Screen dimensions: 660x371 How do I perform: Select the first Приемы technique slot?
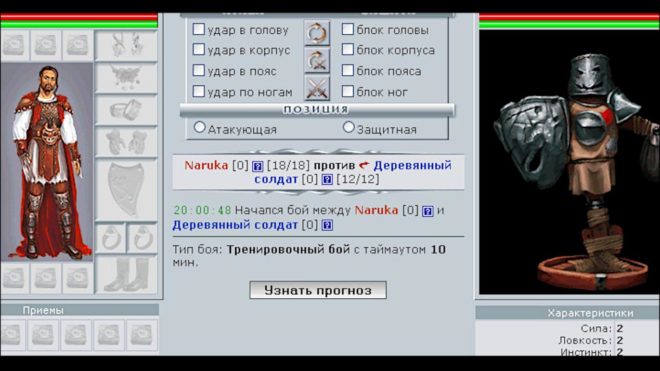point(12,335)
